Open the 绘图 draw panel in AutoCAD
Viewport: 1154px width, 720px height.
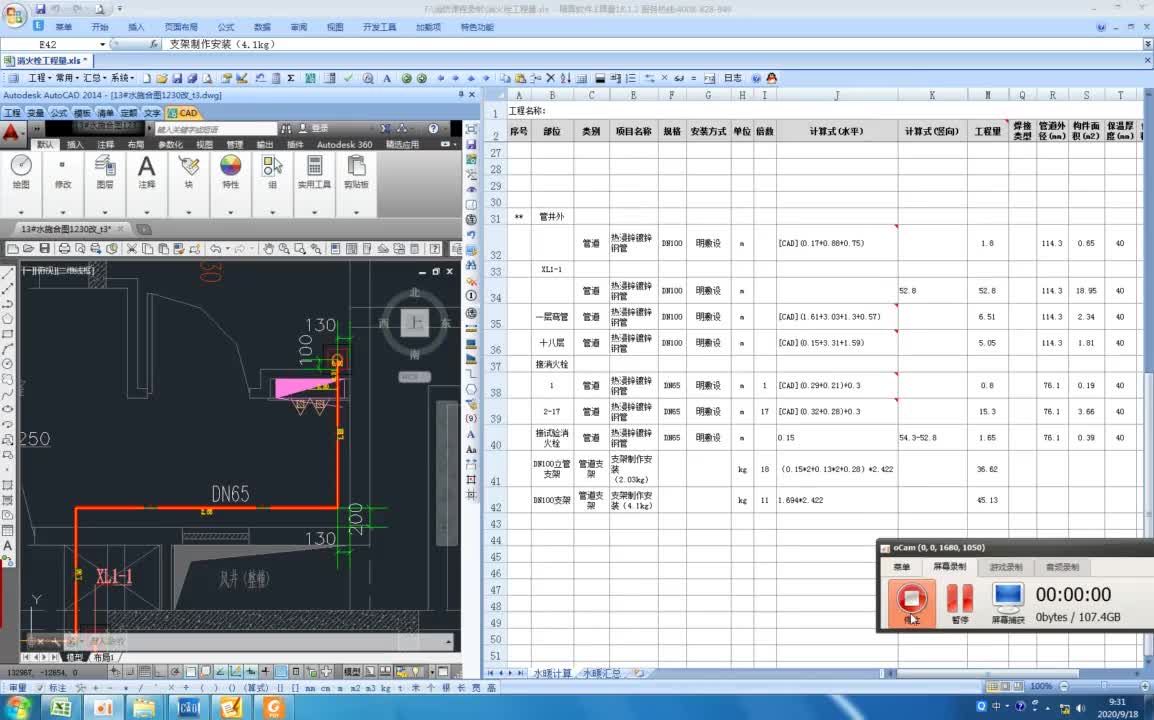[21, 173]
